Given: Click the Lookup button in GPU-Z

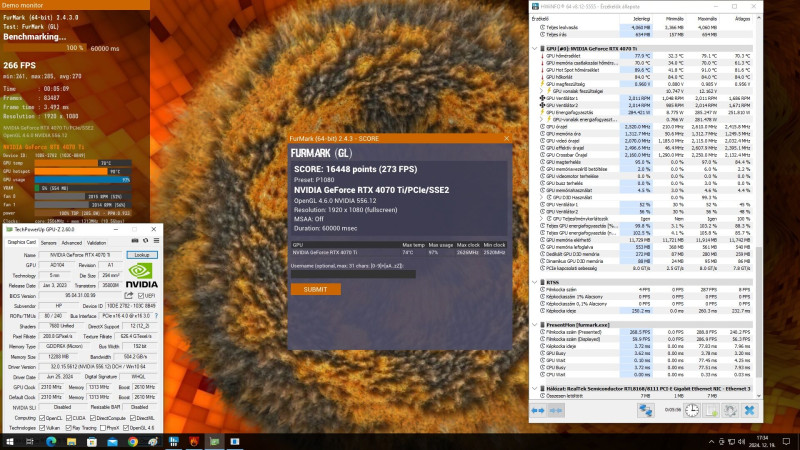Looking at the screenshot, I should pyautogui.click(x=142, y=255).
